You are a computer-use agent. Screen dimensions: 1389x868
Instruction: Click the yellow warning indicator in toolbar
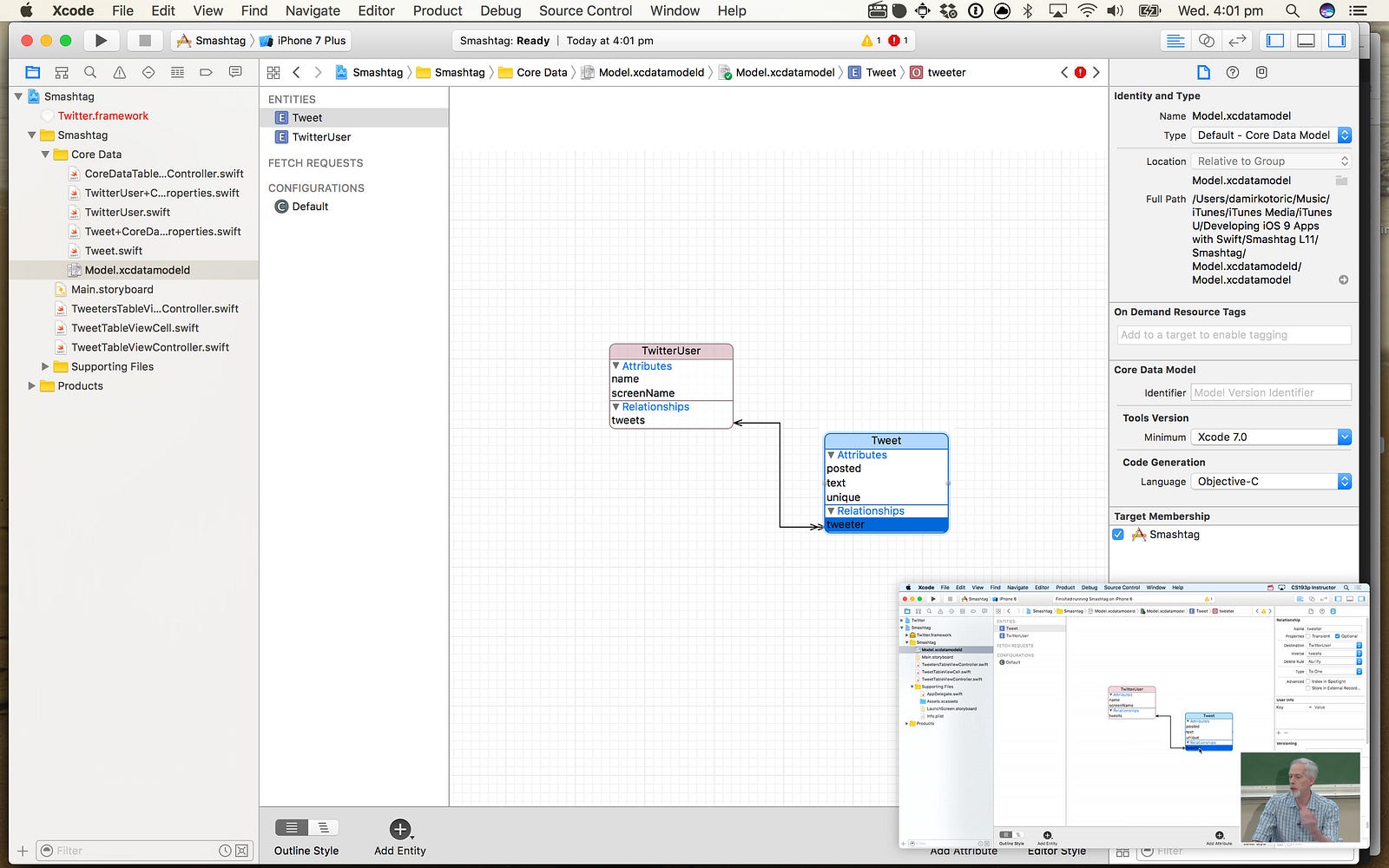pyautogui.click(x=871, y=41)
